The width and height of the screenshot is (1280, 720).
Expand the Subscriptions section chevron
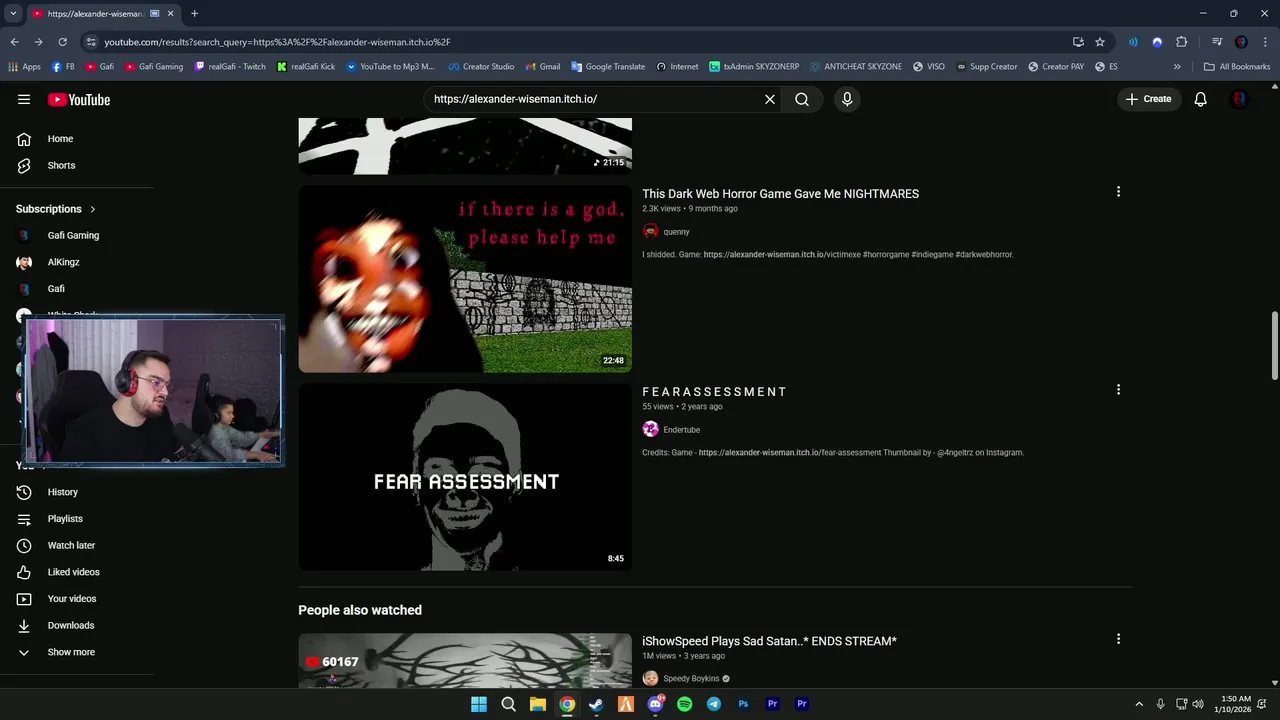93,209
